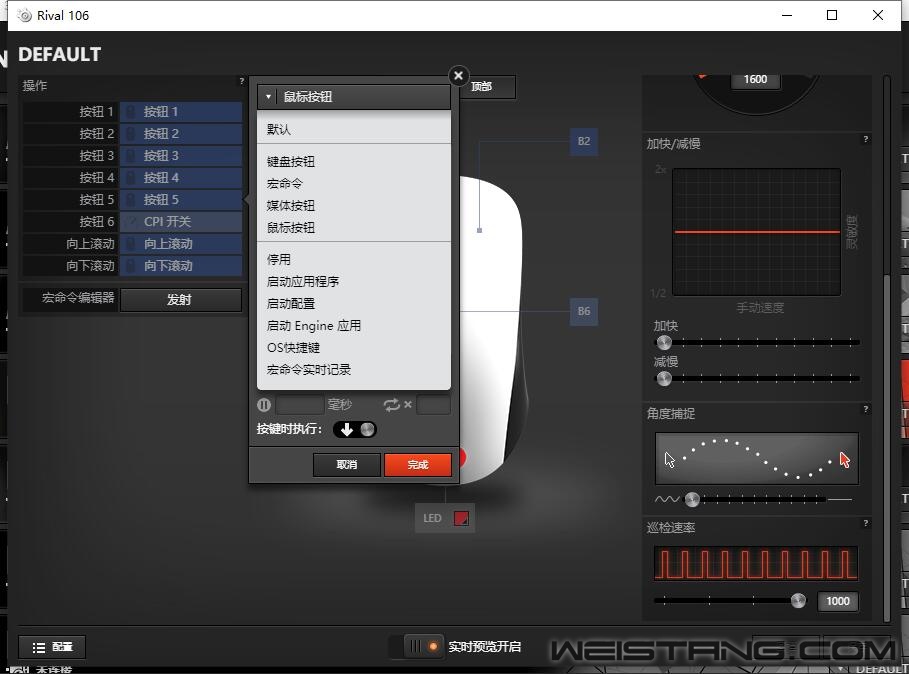Click the B2 button label on mouse
Viewport: 909px width, 674px height.
coord(583,141)
